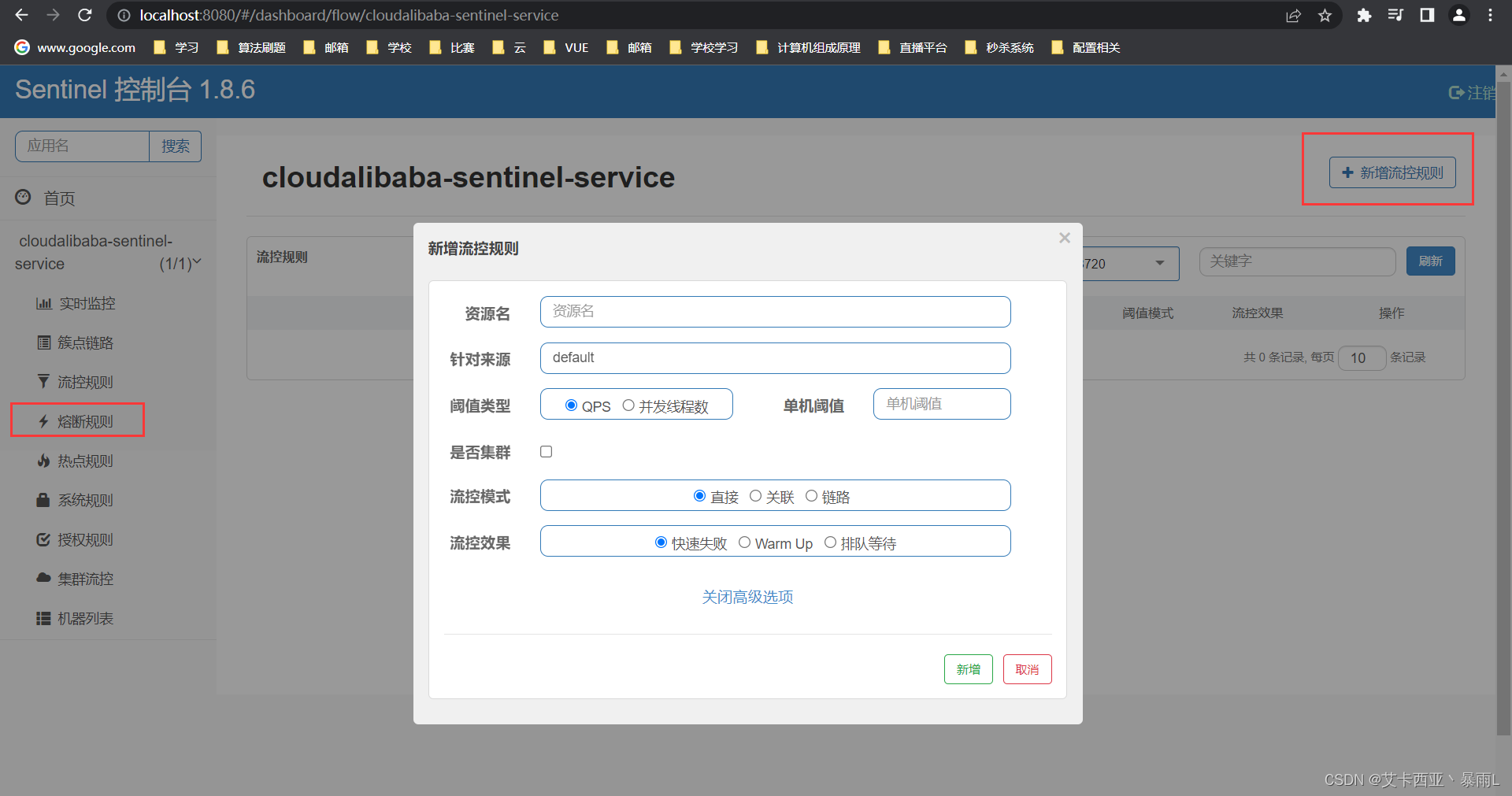Open 热点规则 from the sidebar
Image resolution: width=1512 pixels, height=796 pixels.
[x=76, y=461]
